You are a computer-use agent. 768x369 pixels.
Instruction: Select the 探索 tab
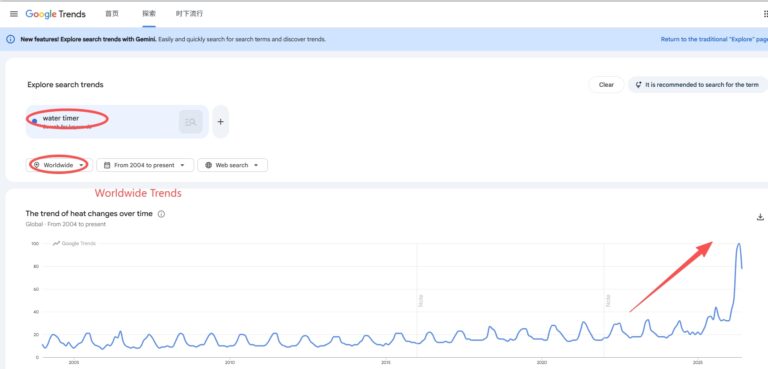(x=149, y=14)
